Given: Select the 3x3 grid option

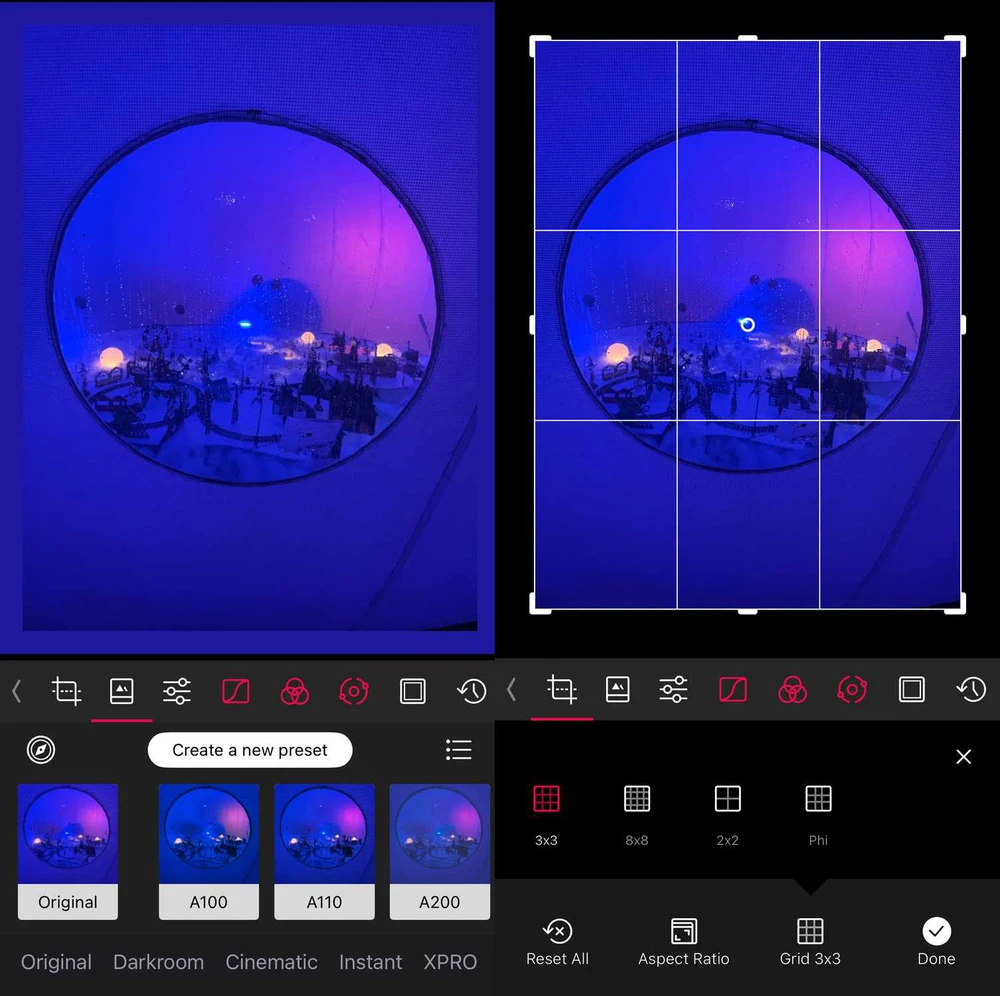Looking at the screenshot, I should tap(546, 799).
